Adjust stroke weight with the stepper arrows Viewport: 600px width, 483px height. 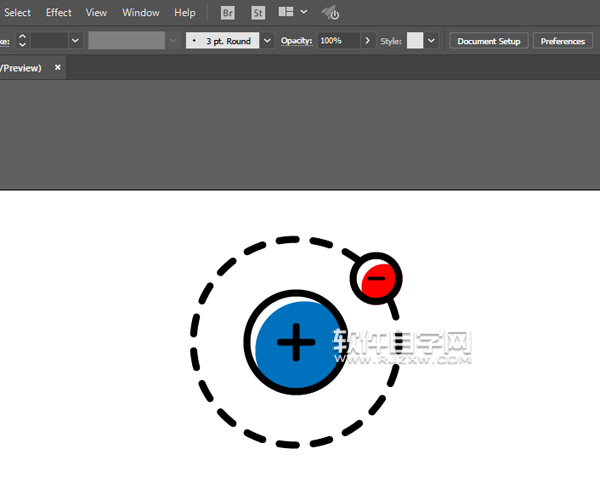click(23, 41)
